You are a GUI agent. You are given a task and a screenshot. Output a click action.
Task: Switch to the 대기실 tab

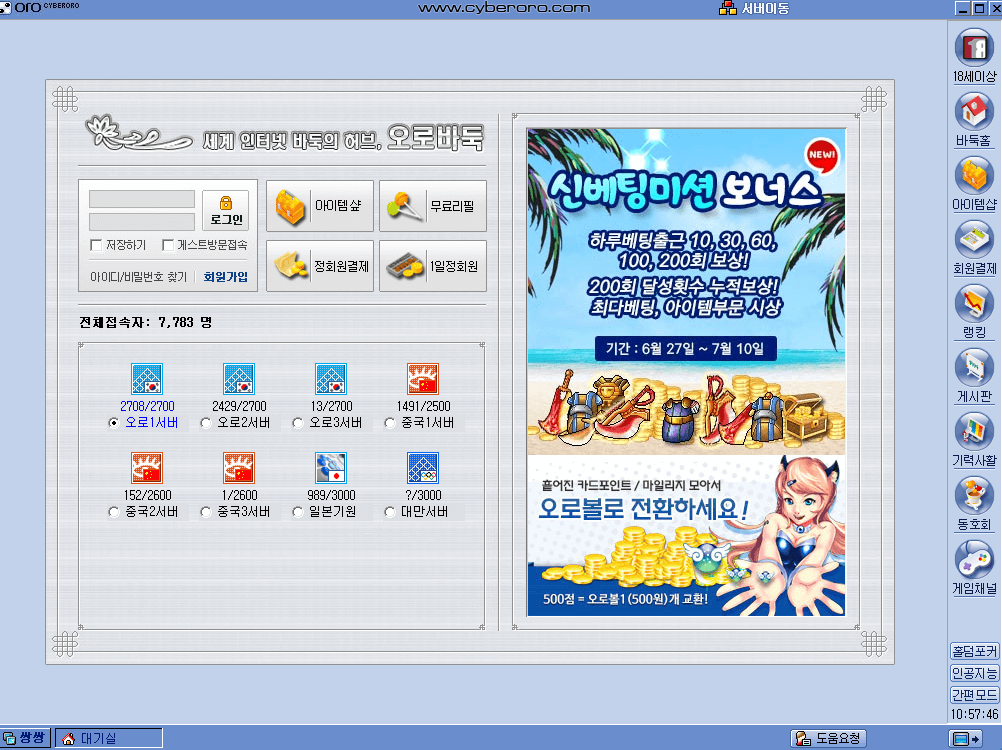[109, 738]
